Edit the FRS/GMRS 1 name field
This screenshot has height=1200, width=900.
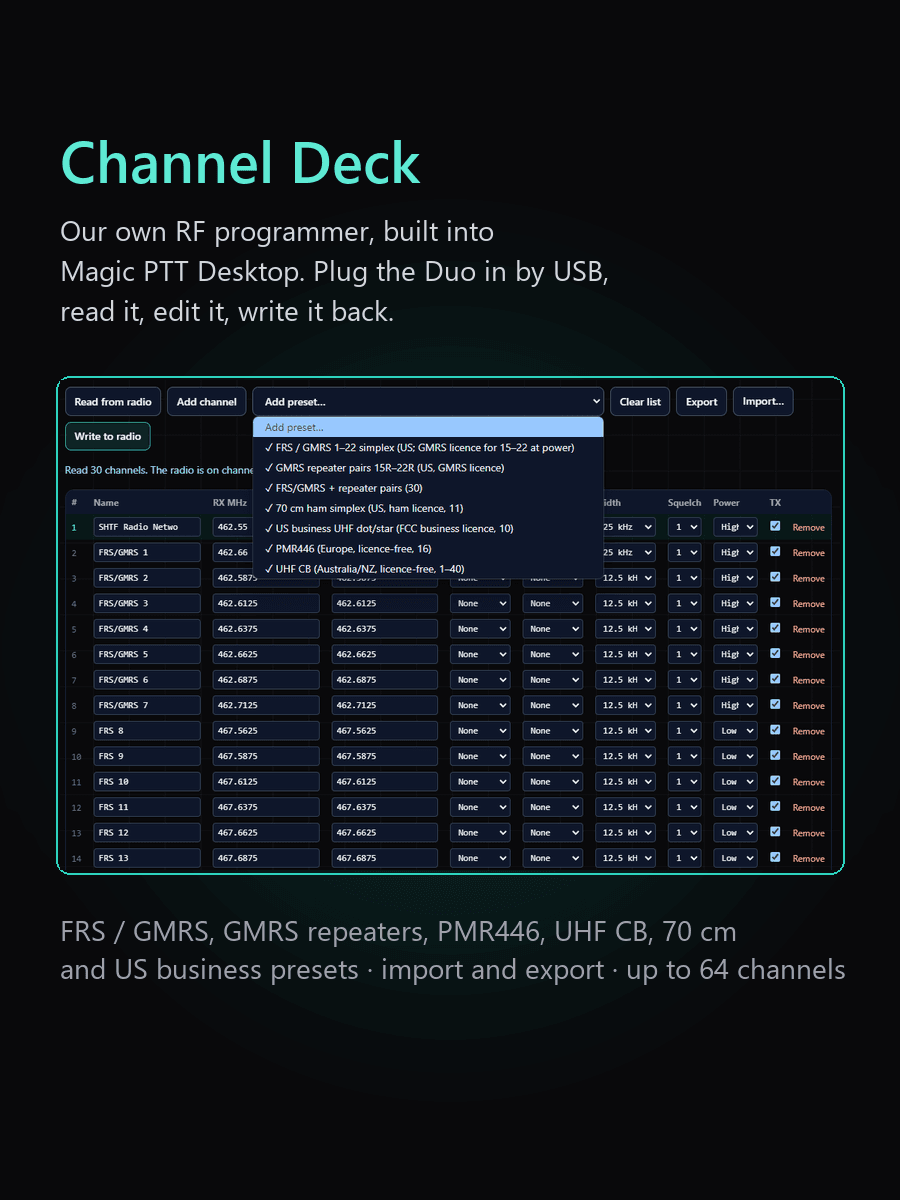[x=147, y=552]
